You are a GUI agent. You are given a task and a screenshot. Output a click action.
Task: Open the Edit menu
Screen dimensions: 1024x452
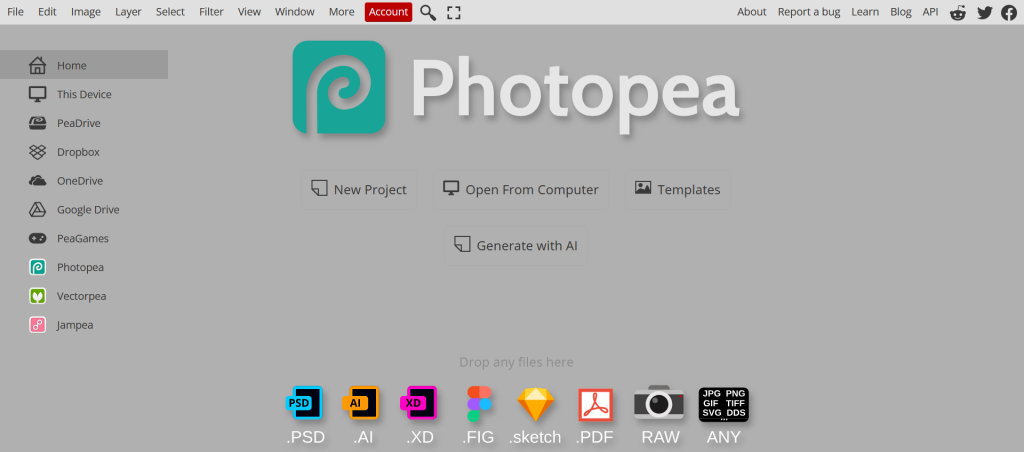(47, 12)
